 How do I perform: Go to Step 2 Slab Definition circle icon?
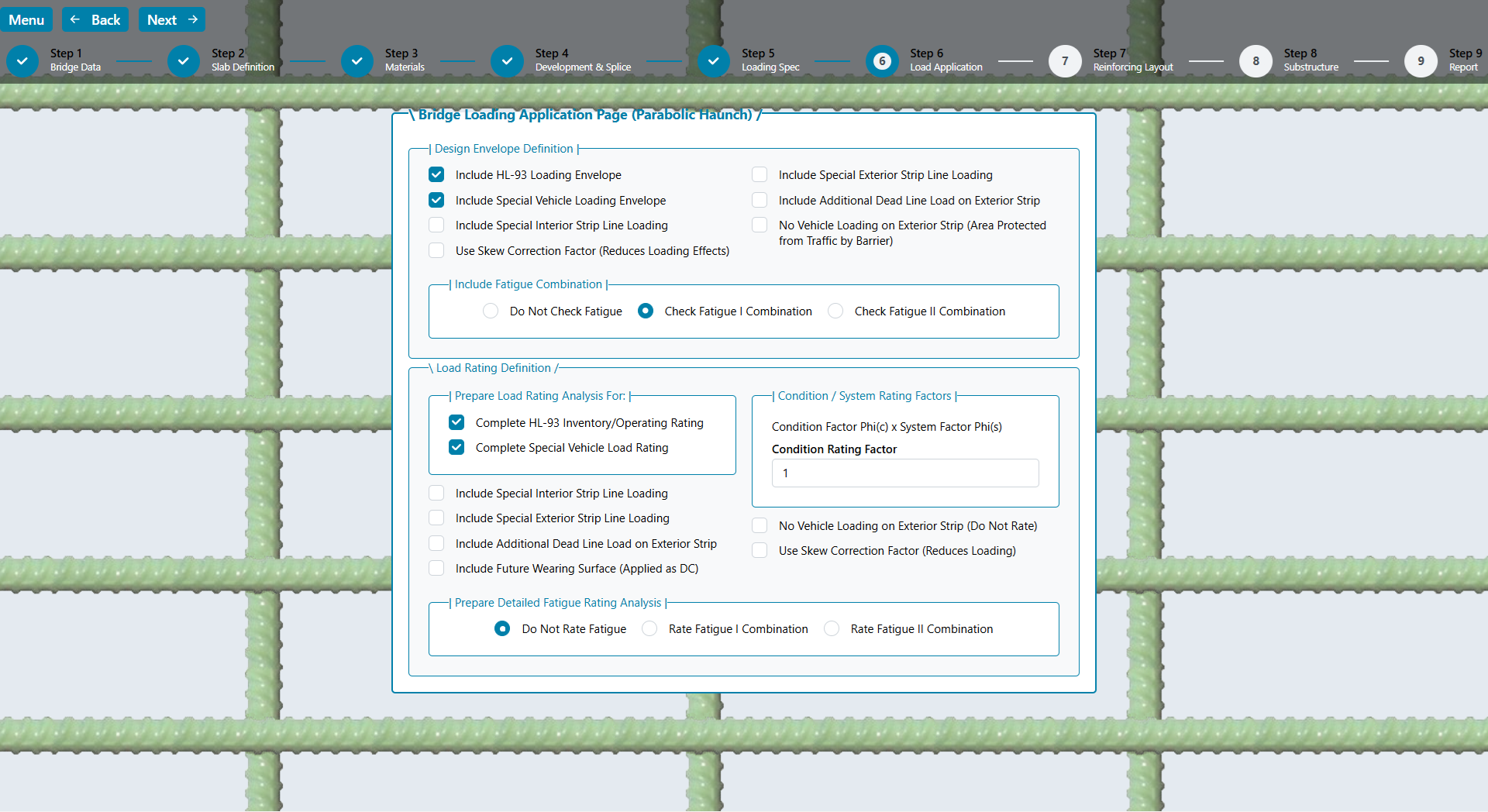[x=184, y=61]
